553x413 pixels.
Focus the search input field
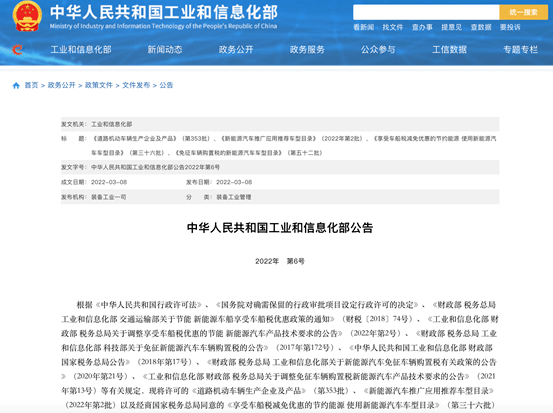426,12
